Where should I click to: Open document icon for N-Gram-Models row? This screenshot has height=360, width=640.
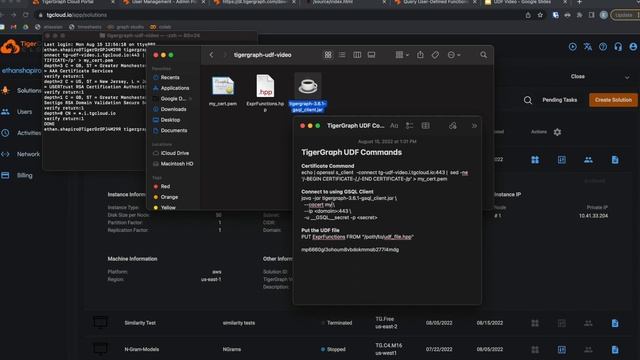(615, 350)
